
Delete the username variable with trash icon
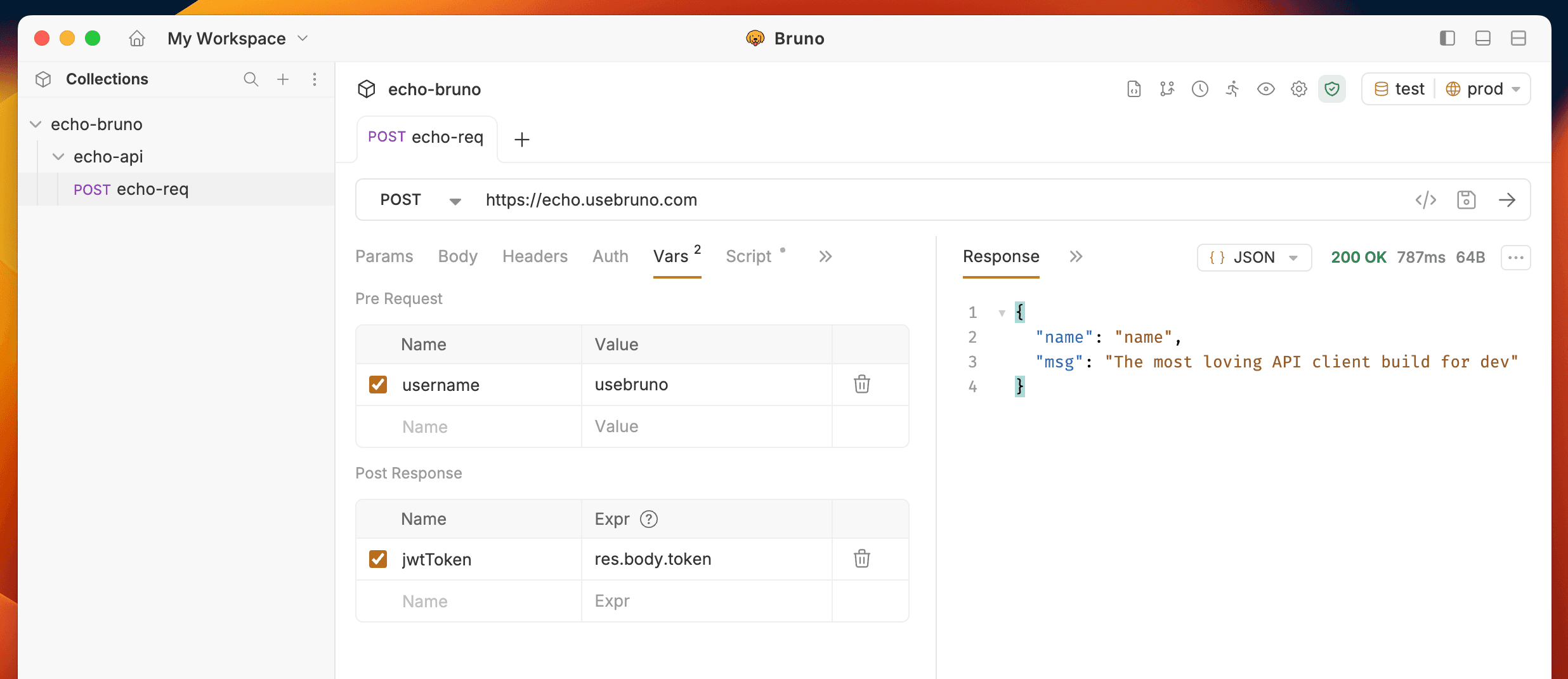click(861, 385)
